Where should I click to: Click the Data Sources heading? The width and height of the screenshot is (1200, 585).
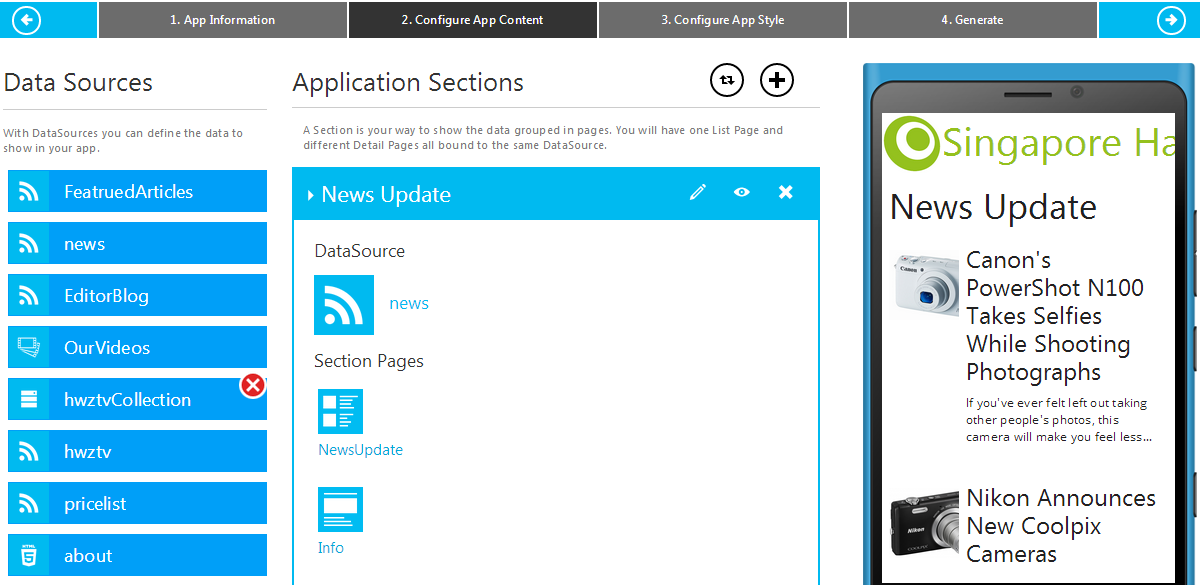(x=78, y=83)
